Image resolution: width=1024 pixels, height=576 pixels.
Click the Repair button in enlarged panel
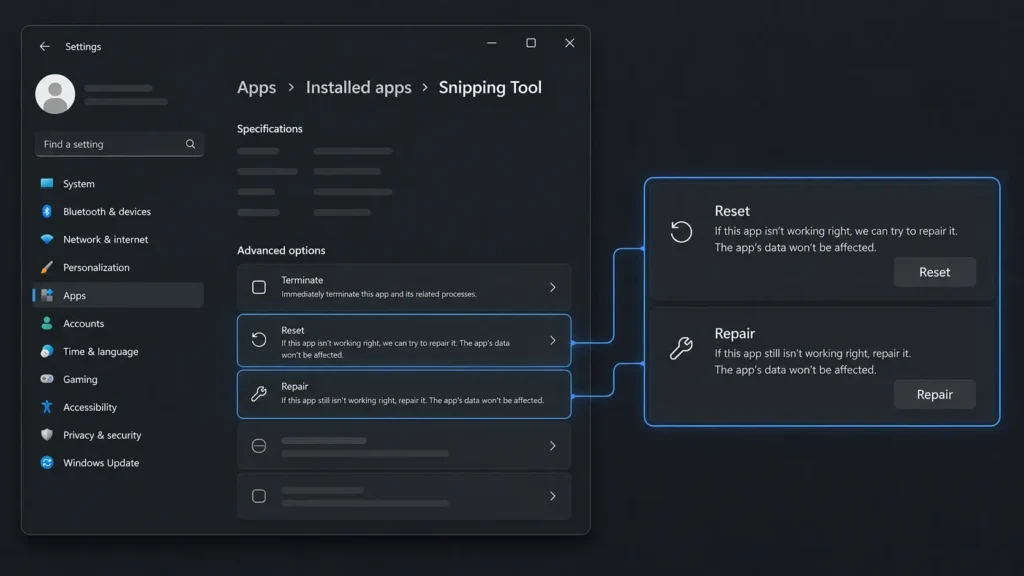click(x=935, y=394)
